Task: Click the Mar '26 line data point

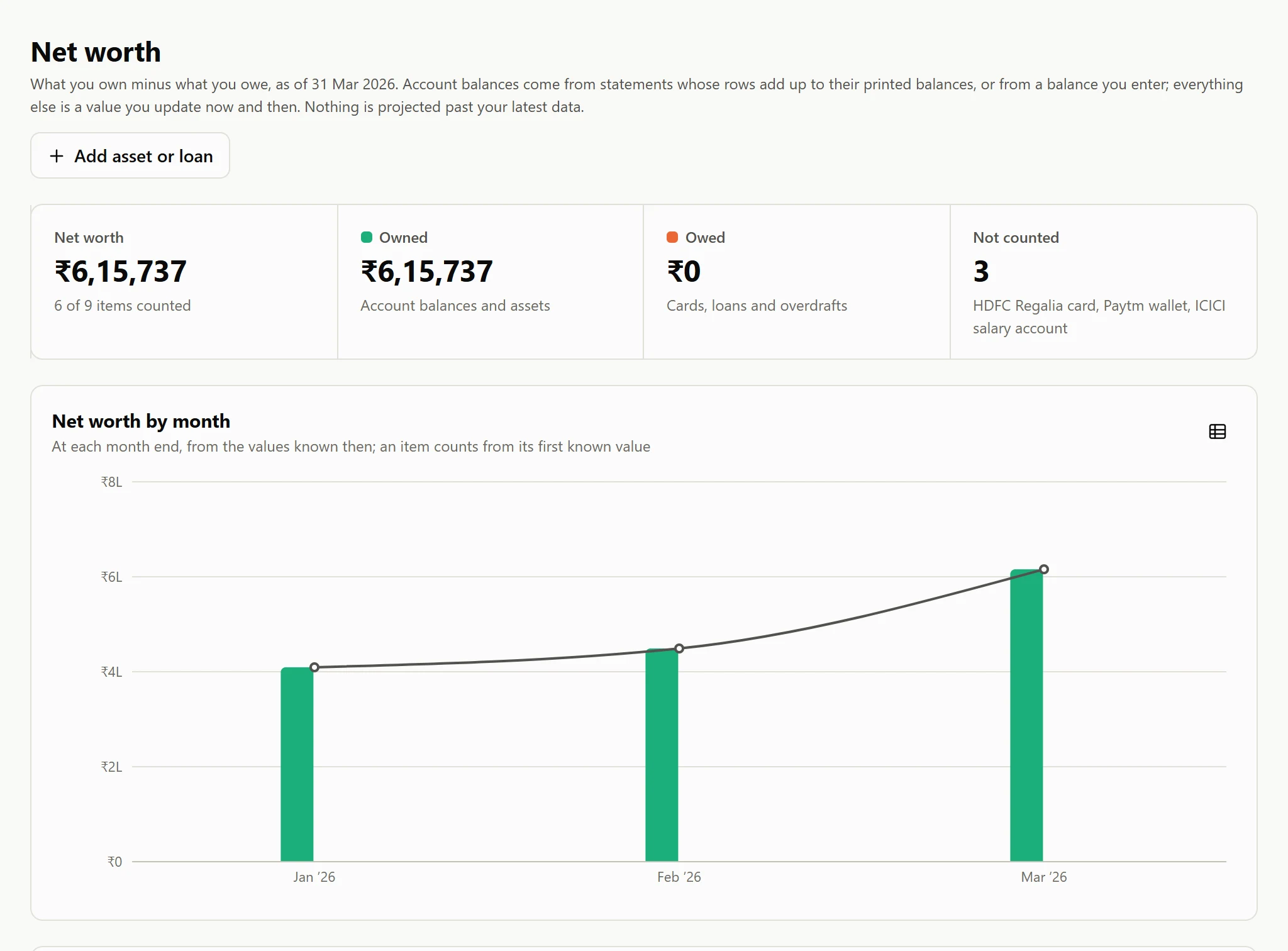Action: [1044, 569]
